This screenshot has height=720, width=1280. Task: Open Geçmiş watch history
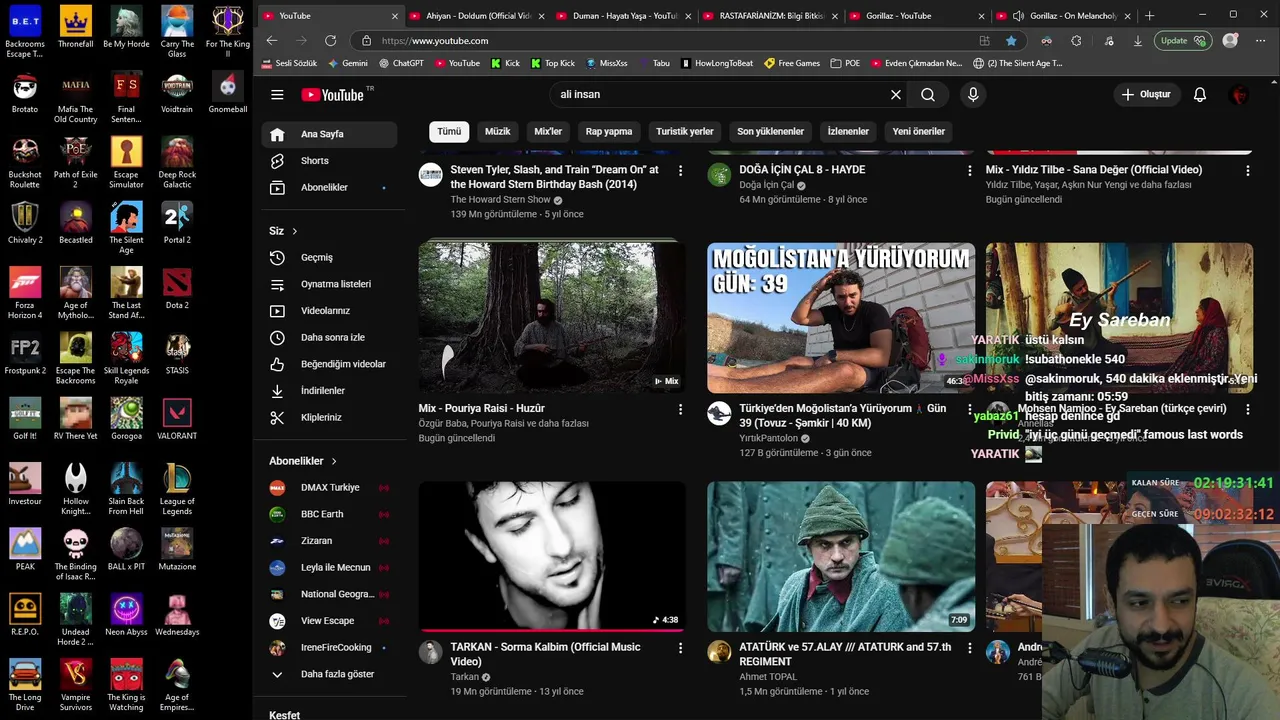pos(329,257)
